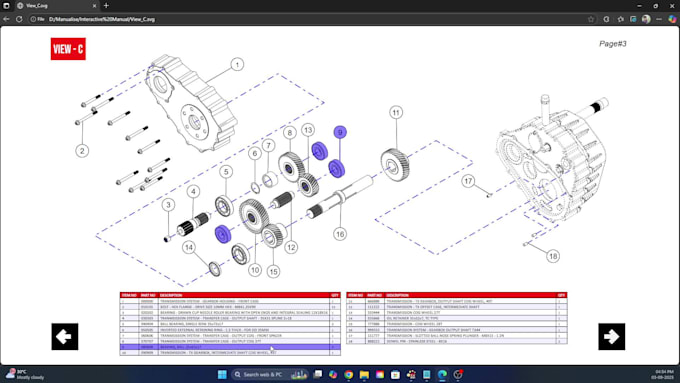The width and height of the screenshot is (680, 383).
Task: Select callout balloon 7
Action: pos(268,146)
